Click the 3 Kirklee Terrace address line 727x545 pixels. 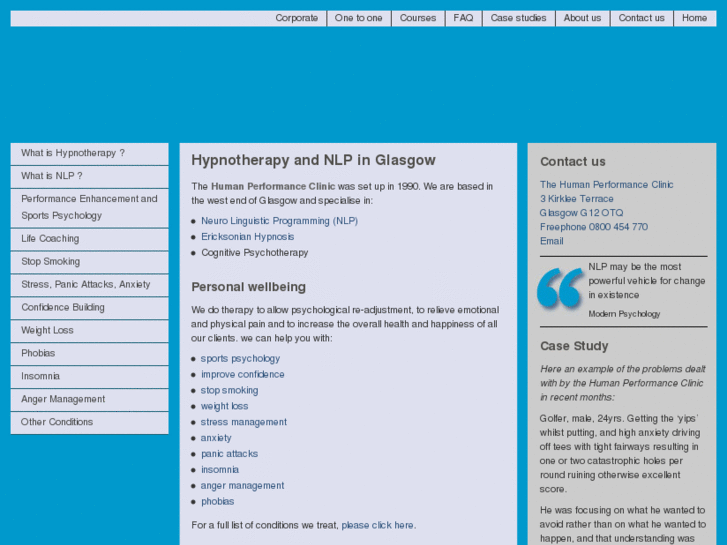pyautogui.click(x=577, y=199)
